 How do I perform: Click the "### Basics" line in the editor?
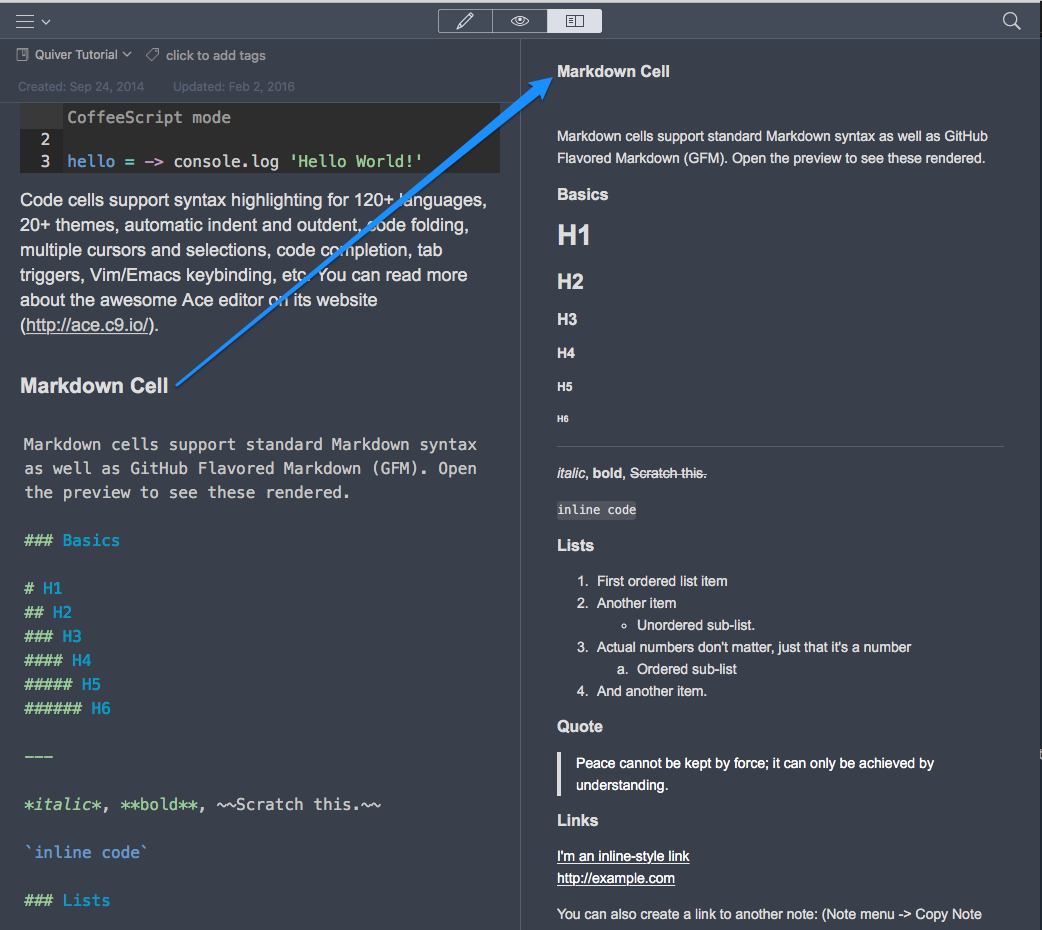pos(72,540)
